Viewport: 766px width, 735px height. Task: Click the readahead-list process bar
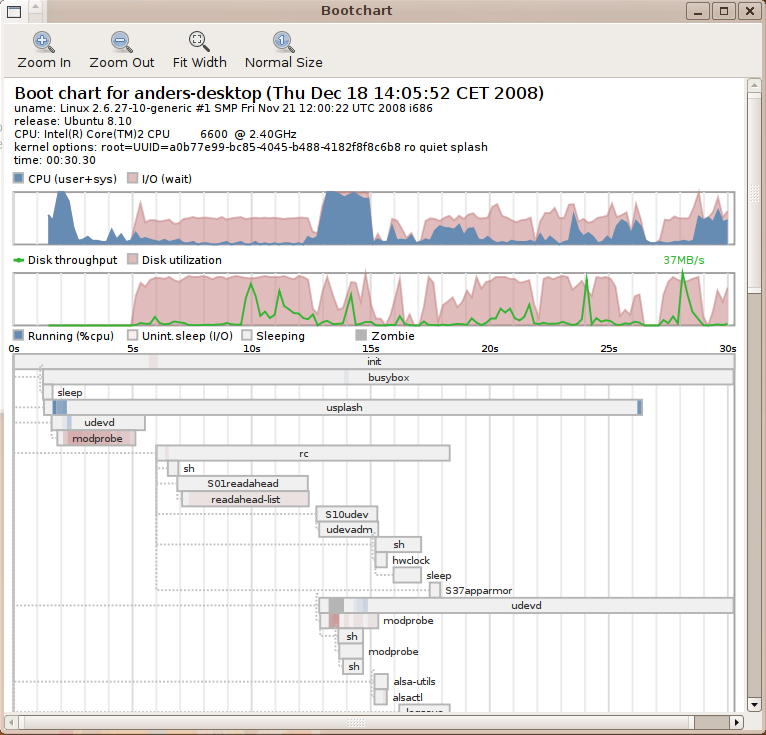point(245,499)
